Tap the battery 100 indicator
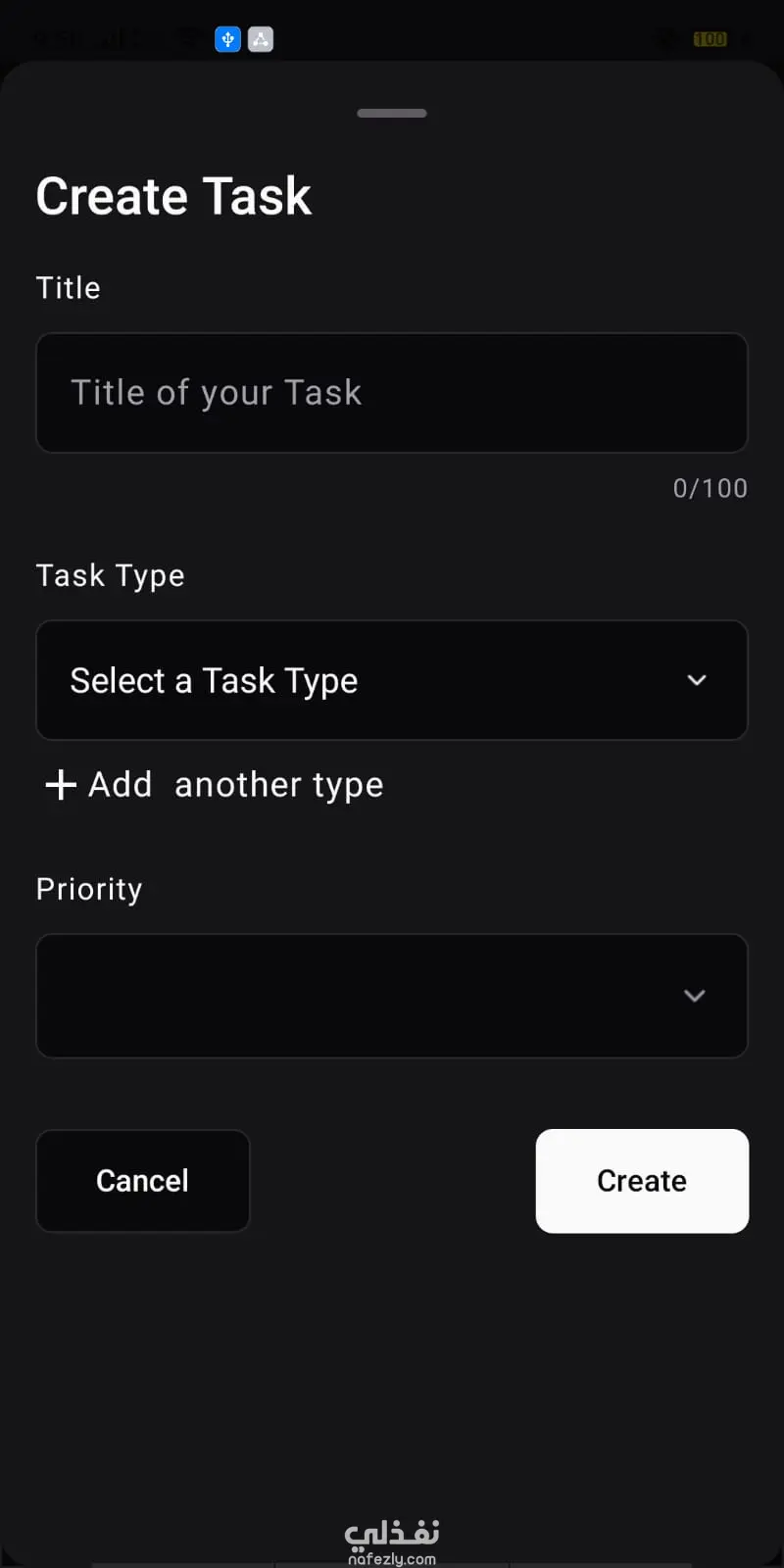 [x=710, y=39]
